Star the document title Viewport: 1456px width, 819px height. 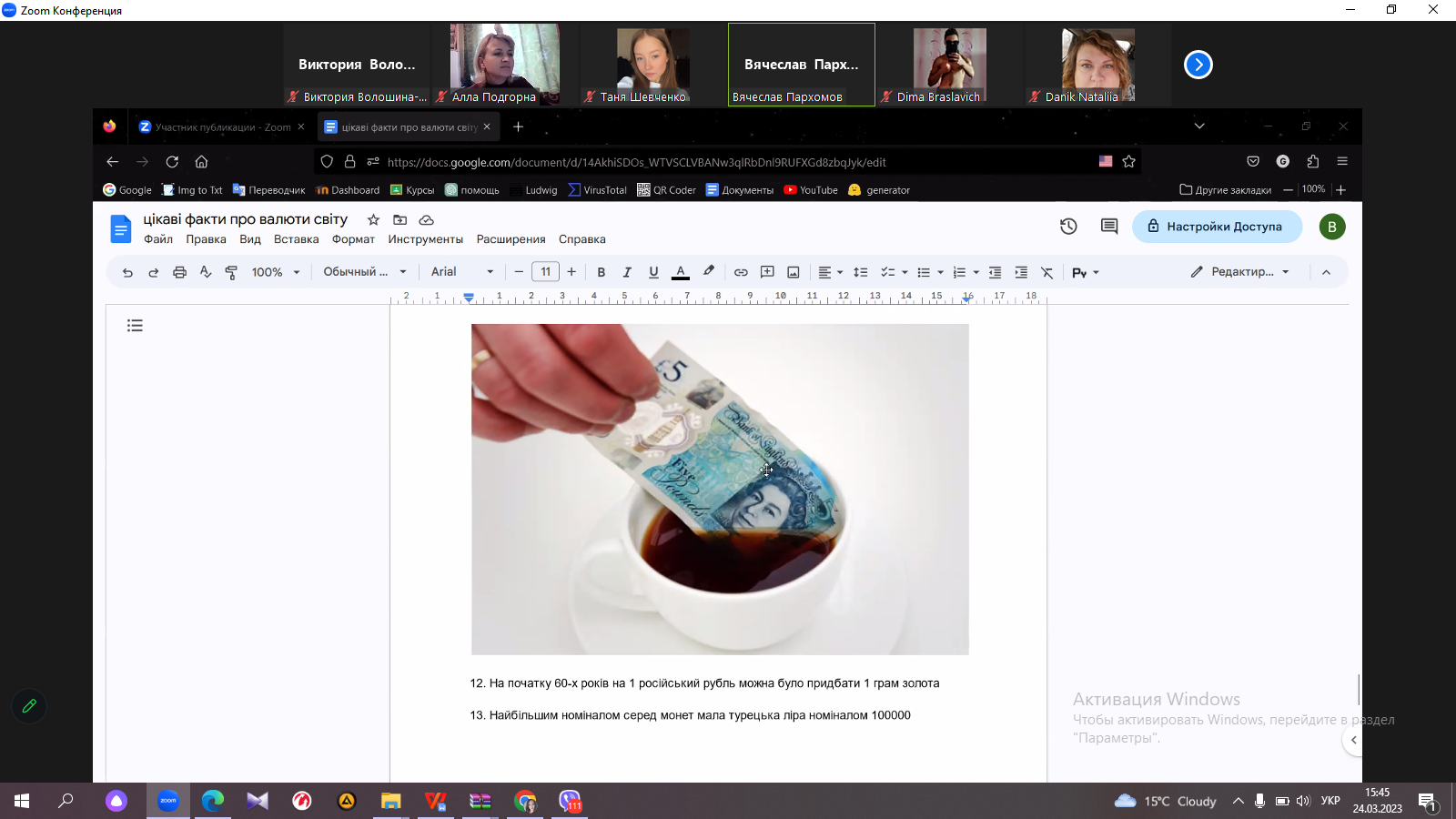[x=373, y=219]
